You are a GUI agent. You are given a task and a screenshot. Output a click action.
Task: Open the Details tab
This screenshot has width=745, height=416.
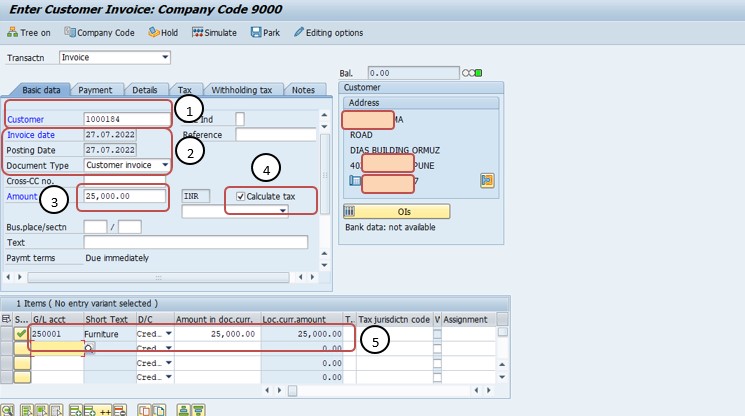145,90
